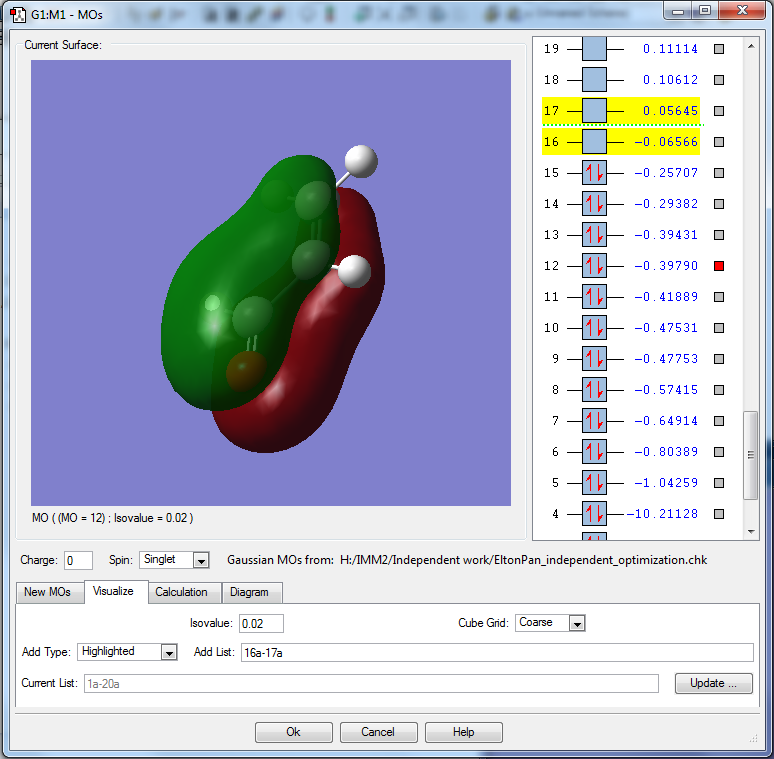This screenshot has width=774, height=759.
Task: Open Help for the MOs dialog
Action: tap(464, 732)
